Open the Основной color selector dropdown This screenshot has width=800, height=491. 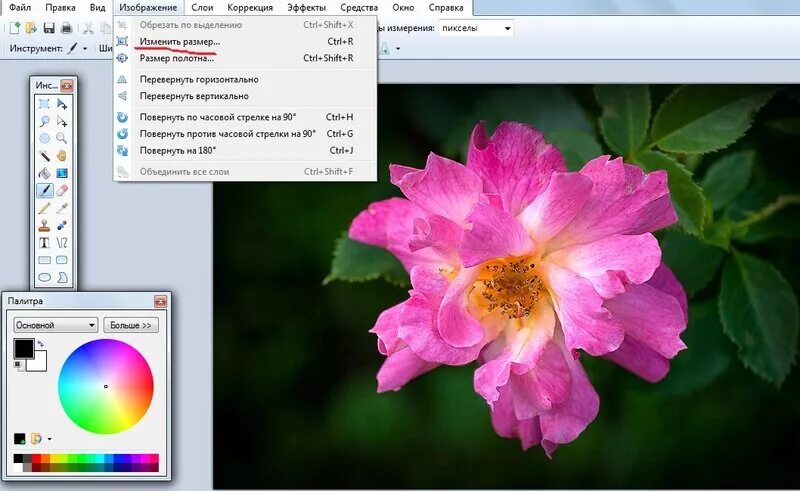[x=56, y=325]
